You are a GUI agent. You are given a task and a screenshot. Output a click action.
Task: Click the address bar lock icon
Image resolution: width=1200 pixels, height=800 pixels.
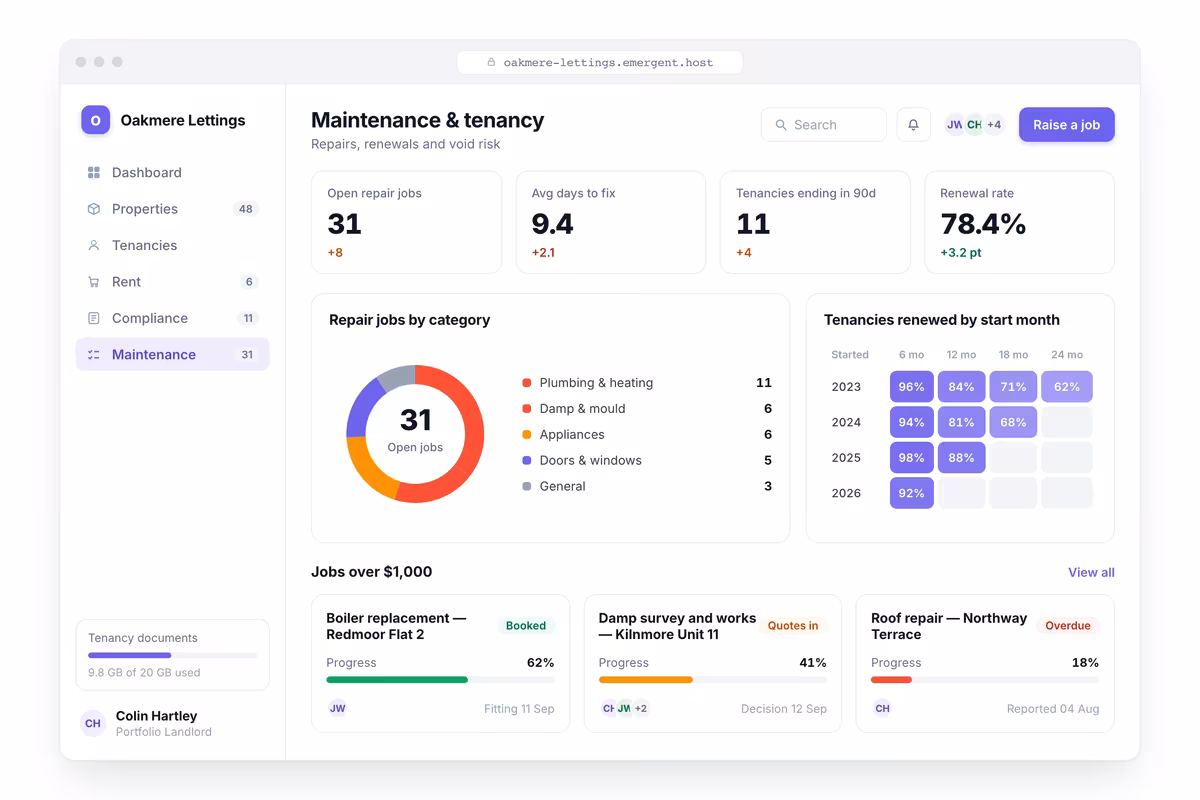point(491,62)
